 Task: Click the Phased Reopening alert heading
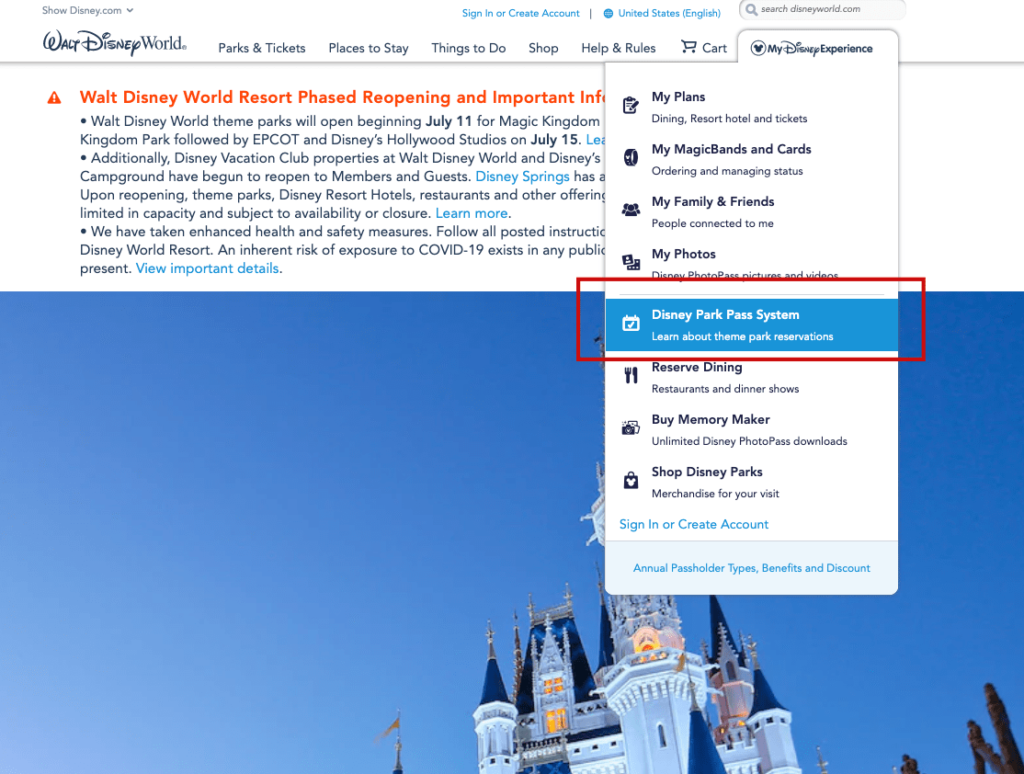pos(342,97)
